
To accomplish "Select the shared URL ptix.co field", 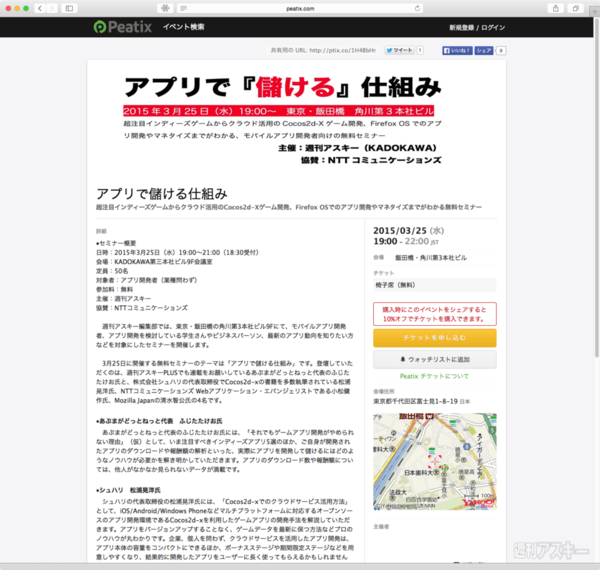I will click(x=323, y=50).
